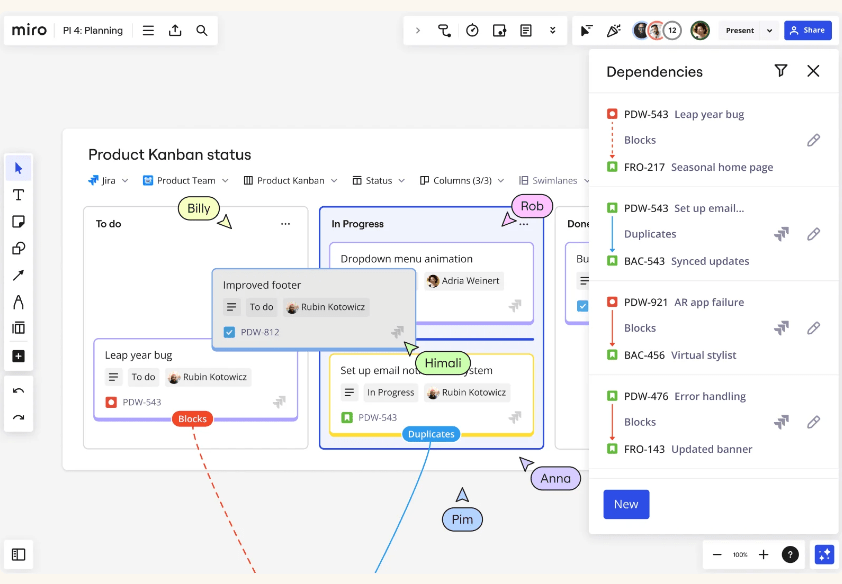Image resolution: width=842 pixels, height=584 pixels.
Task: Toggle collaborator cursors icon
Action: pos(586,31)
